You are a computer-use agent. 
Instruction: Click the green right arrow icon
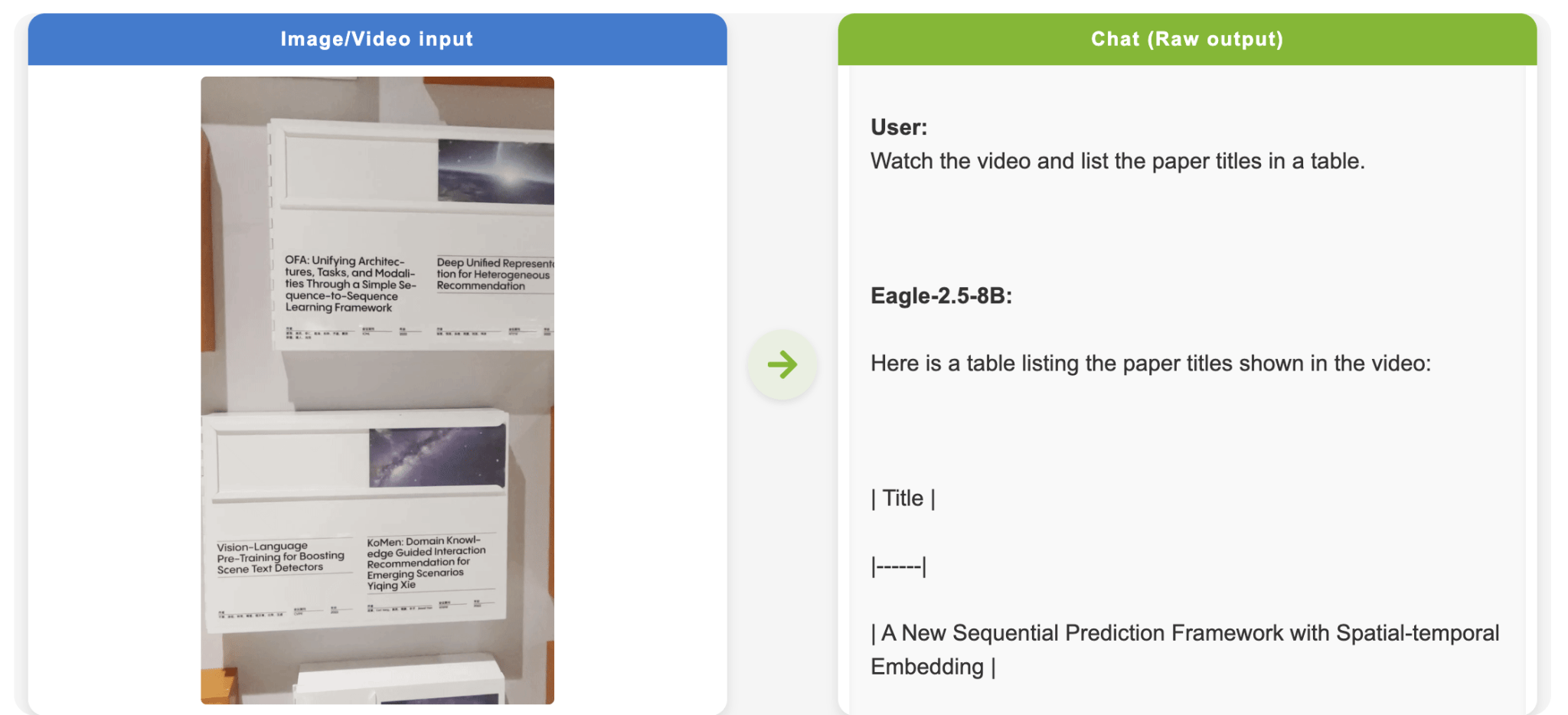pos(782,364)
